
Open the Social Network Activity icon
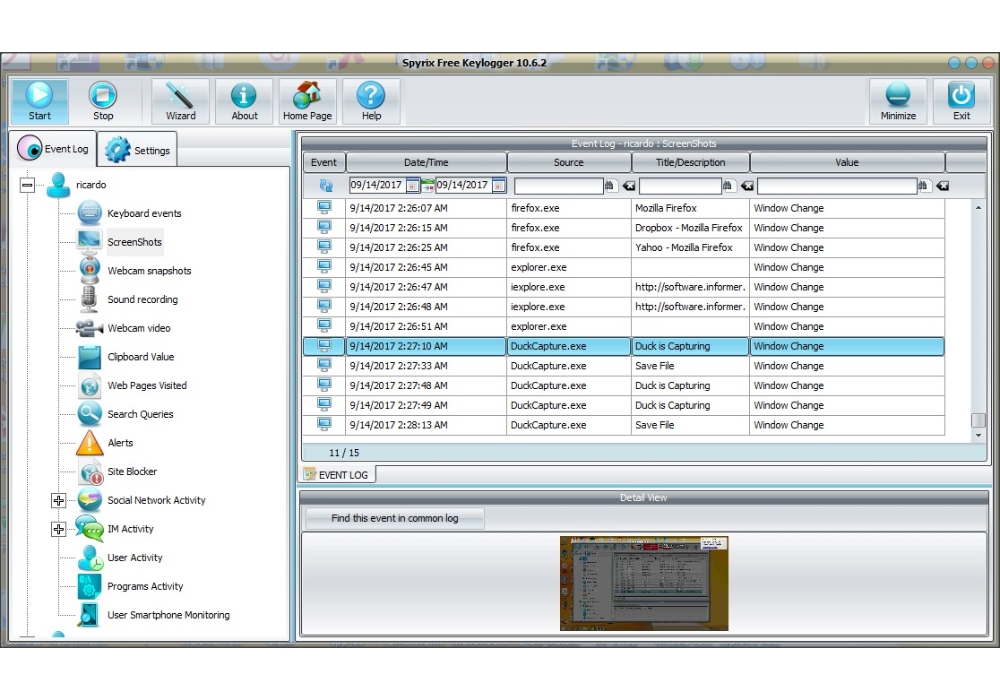[x=89, y=500]
